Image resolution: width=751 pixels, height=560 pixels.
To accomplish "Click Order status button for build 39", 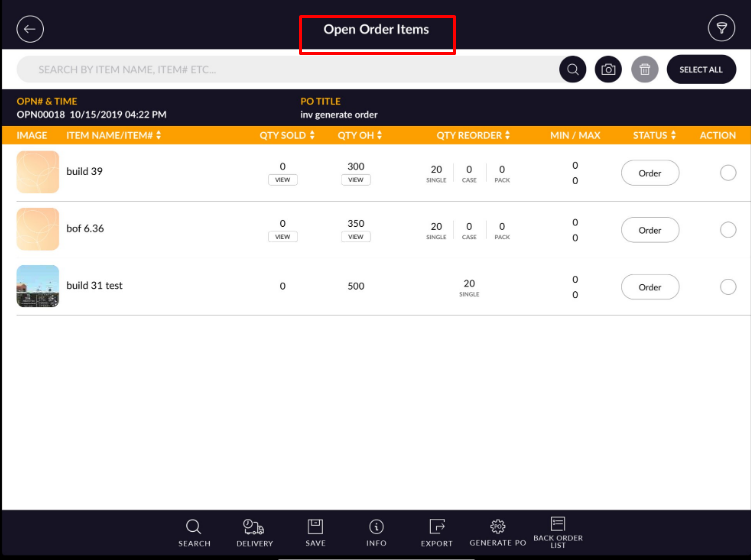I will [650, 173].
